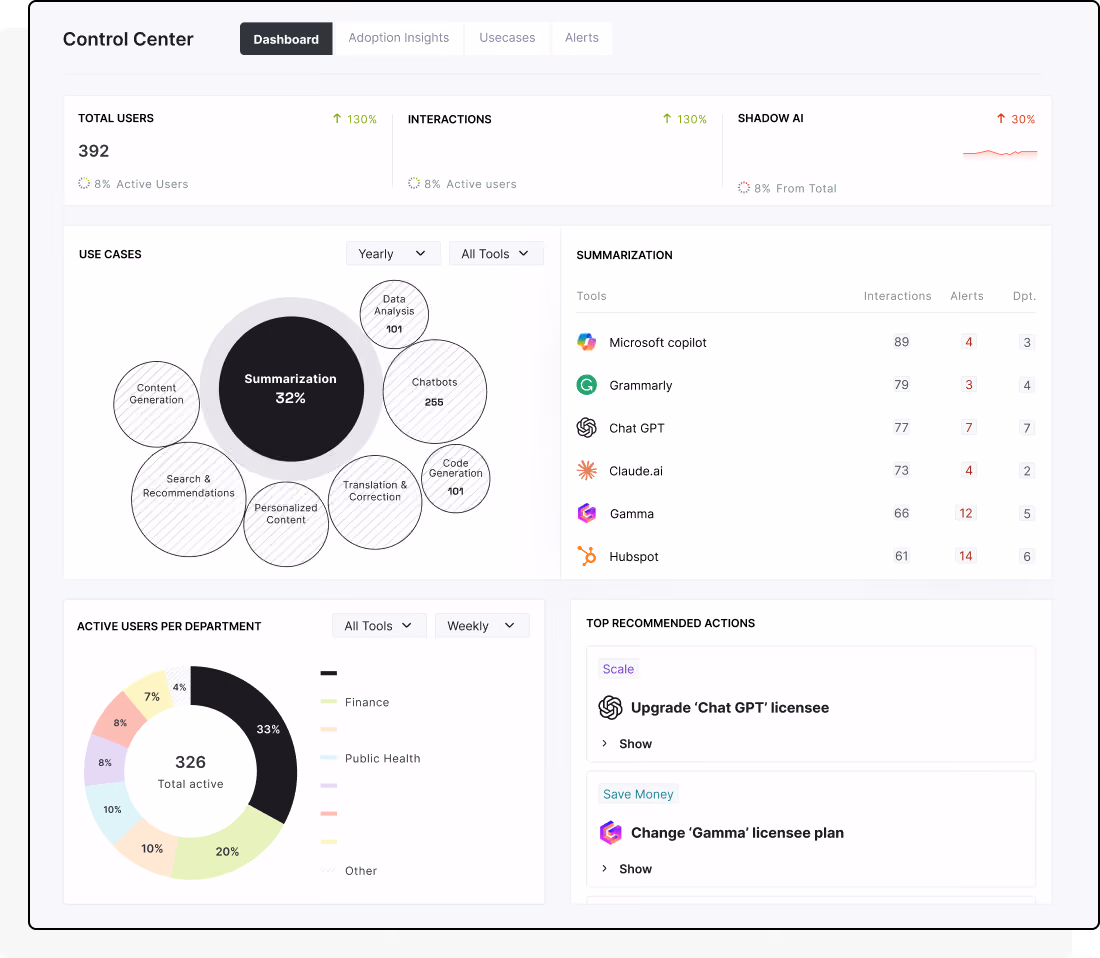Click the Microsoft copilot Dpt. value 3
The height and width of the screenshot is (958, 1100).
click(1027, 342)
